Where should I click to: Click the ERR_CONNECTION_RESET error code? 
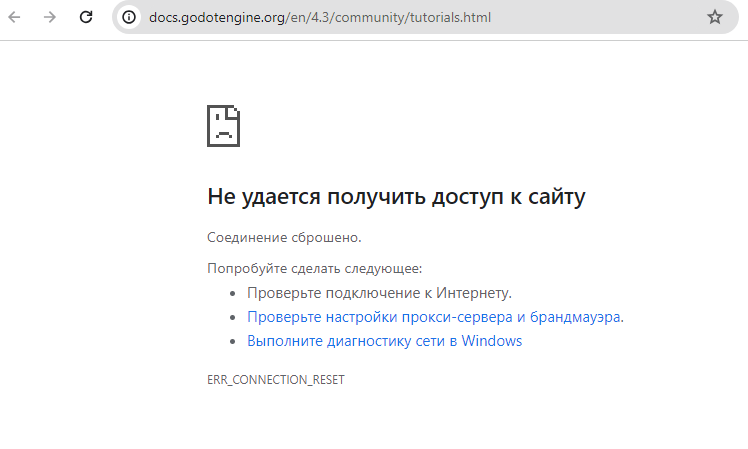pyautogui.click(x=276, y=380)
